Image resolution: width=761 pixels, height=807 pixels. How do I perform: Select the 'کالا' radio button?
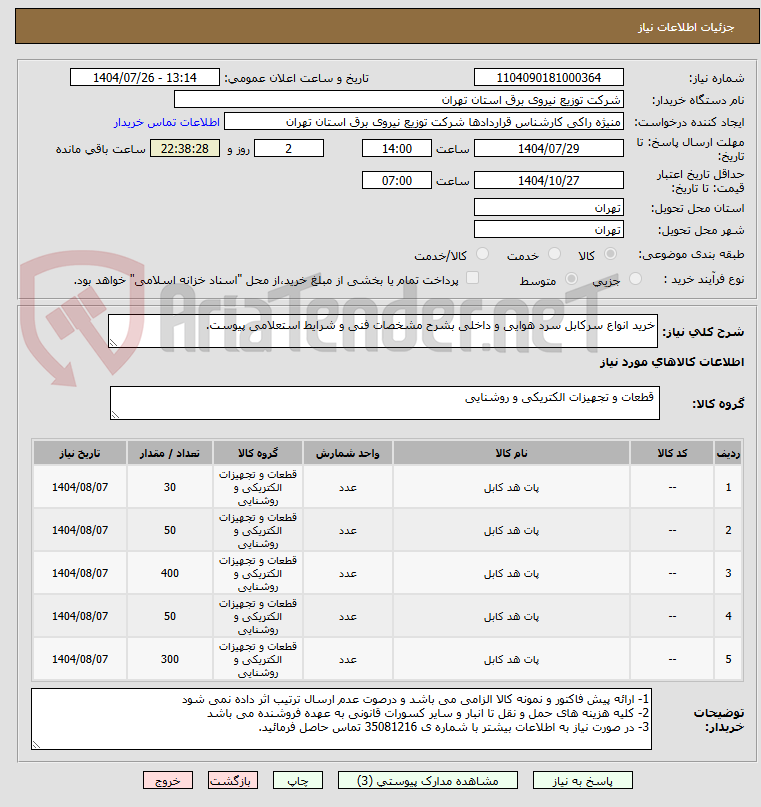tap(610, 254)
